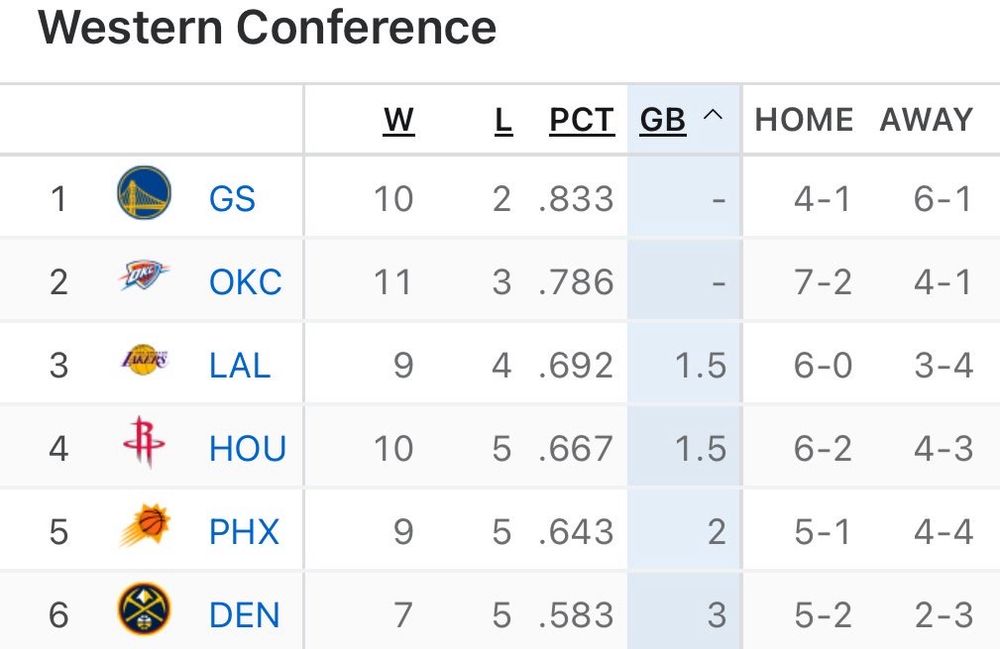Image resolution: width=1000 pixels, height=649 pixels.
Task: Open the HOU team link
Action: 247,448
